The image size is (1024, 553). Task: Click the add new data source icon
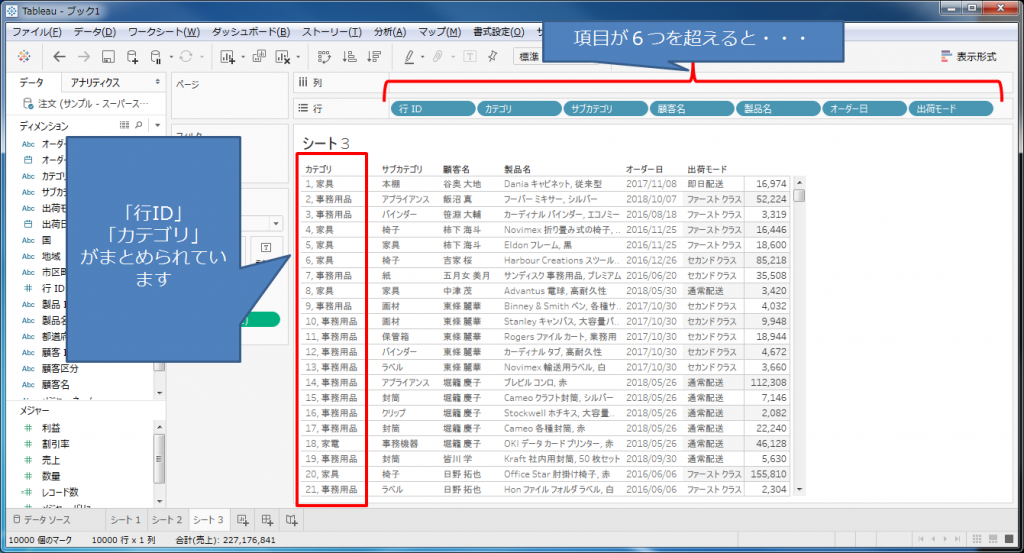coord(132,56)
